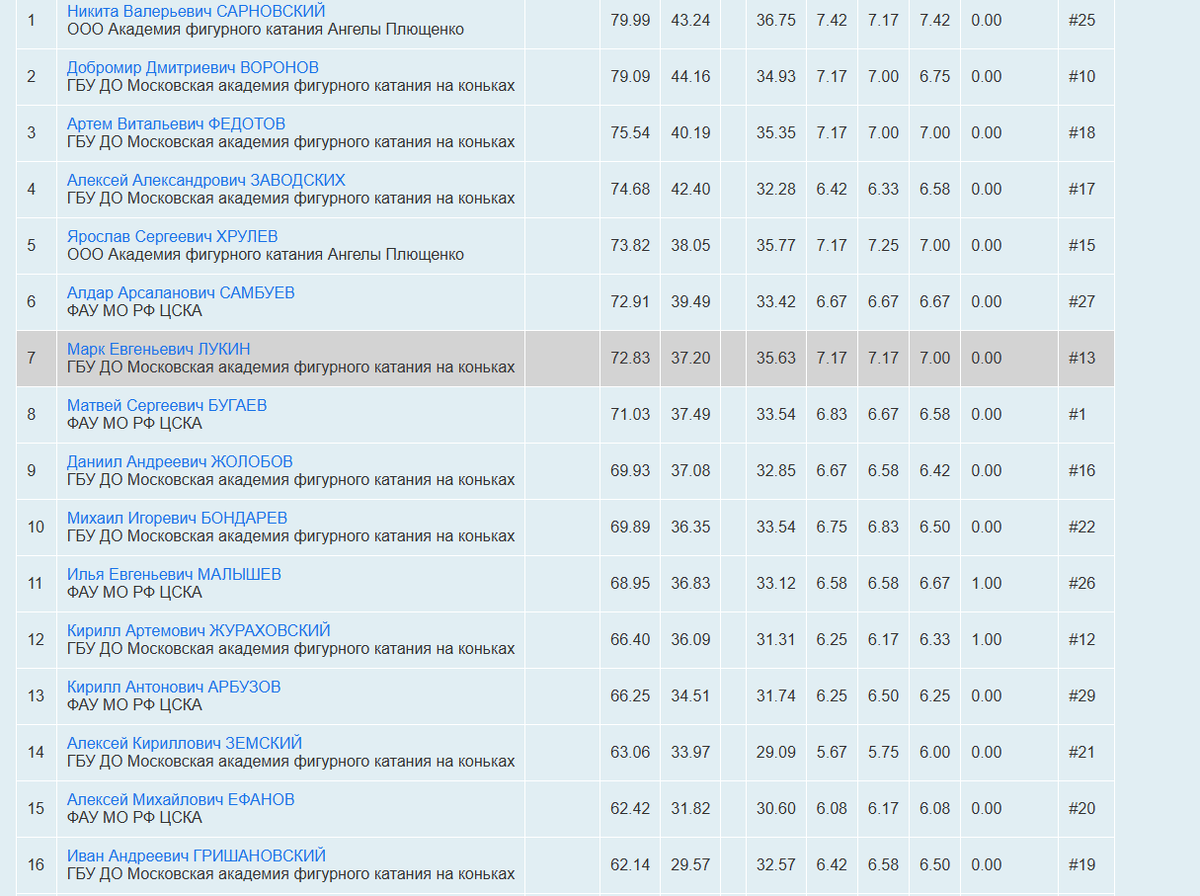Select club text under САРНОВСКИЙ
Screen dimensions: 1200x896
[x=265, y=30]
